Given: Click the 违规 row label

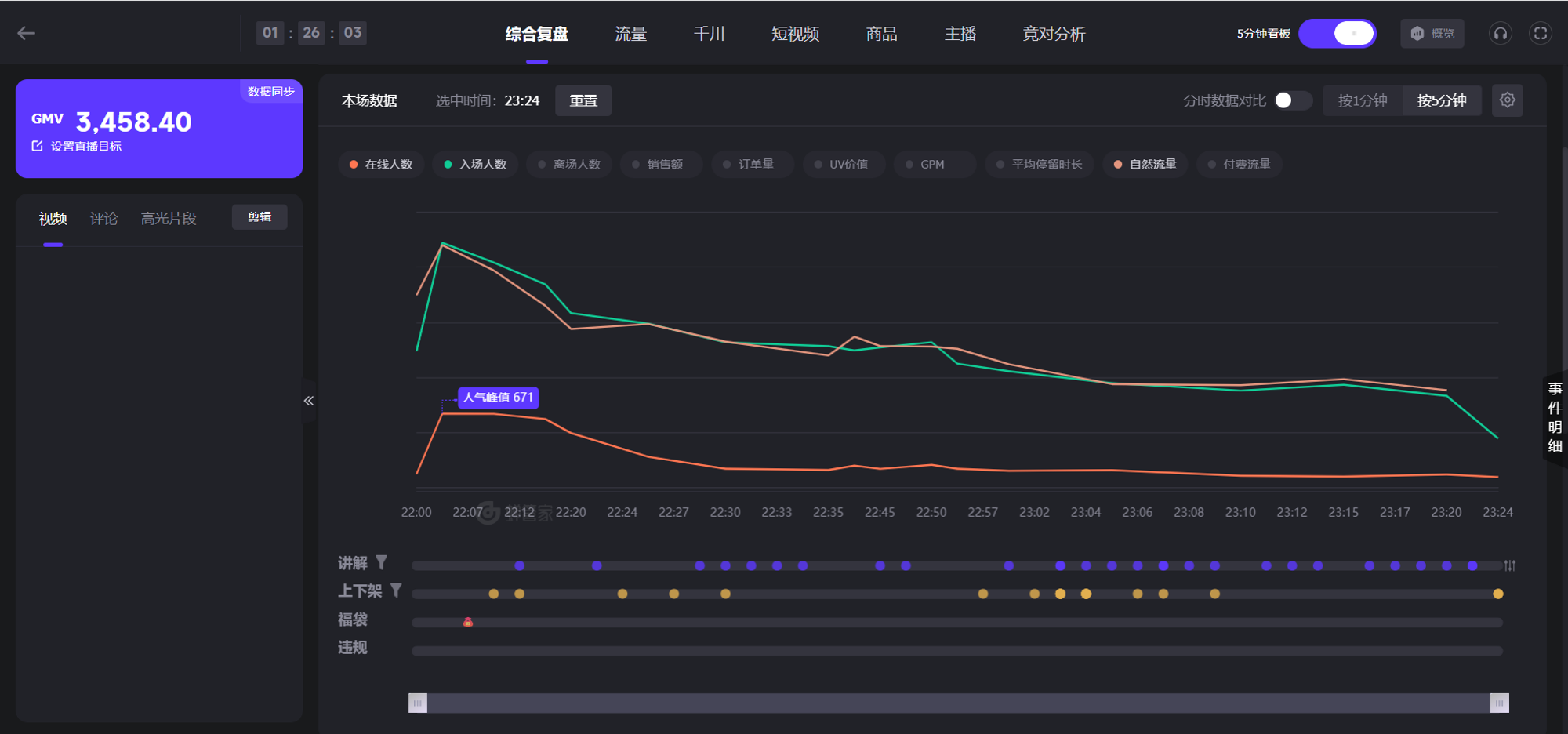Looking at the screenshot, I should tap(353, 648).
